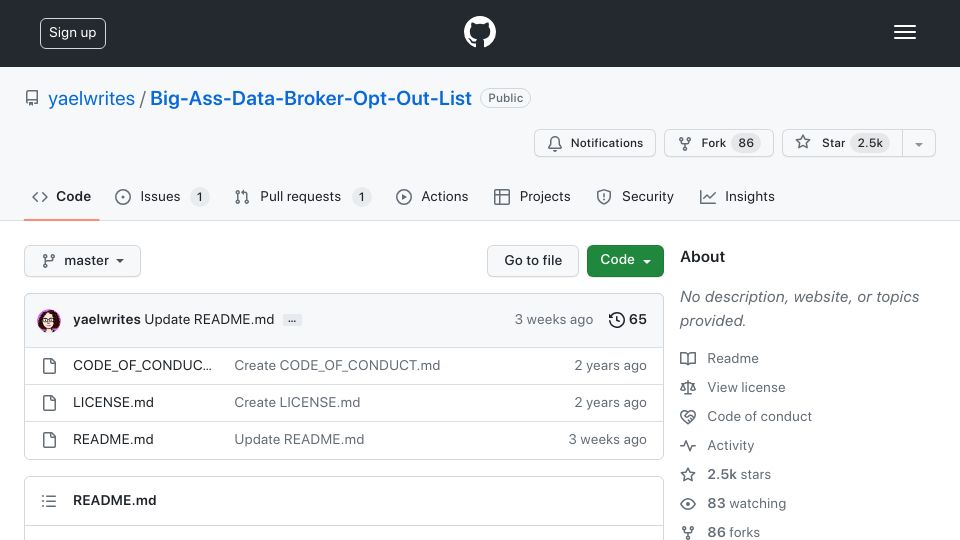Click the 3 weeks ago commit timestamp

point(553,320)
